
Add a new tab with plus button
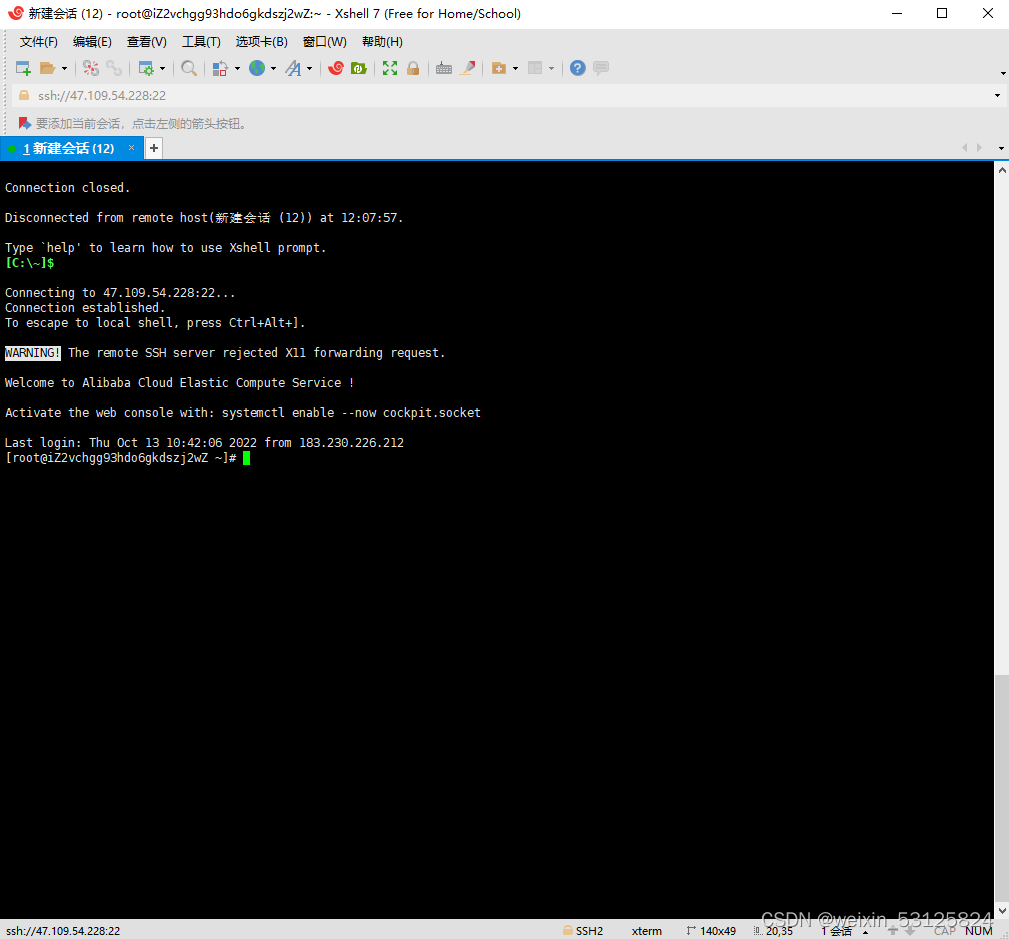[154, 148]
